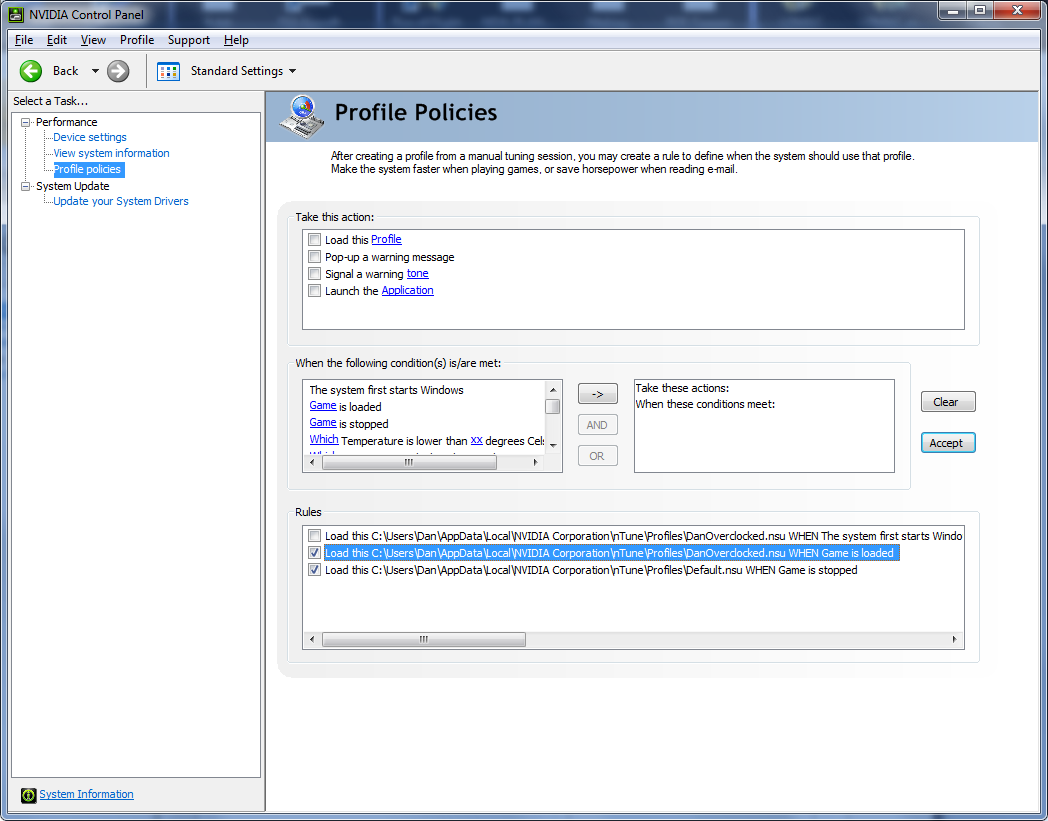1048x821 pixels.
Task: Open the Profile menu
Action: tap(137, 40)
